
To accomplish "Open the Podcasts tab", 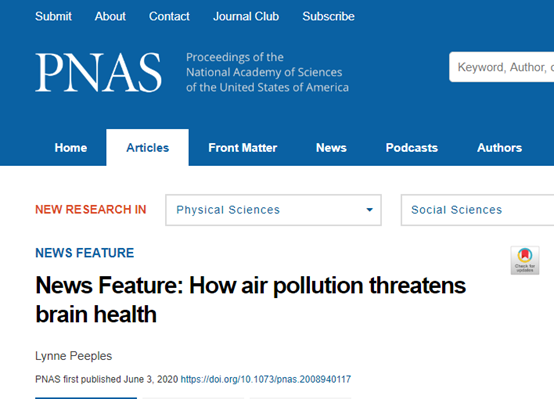I will [412, 148].
